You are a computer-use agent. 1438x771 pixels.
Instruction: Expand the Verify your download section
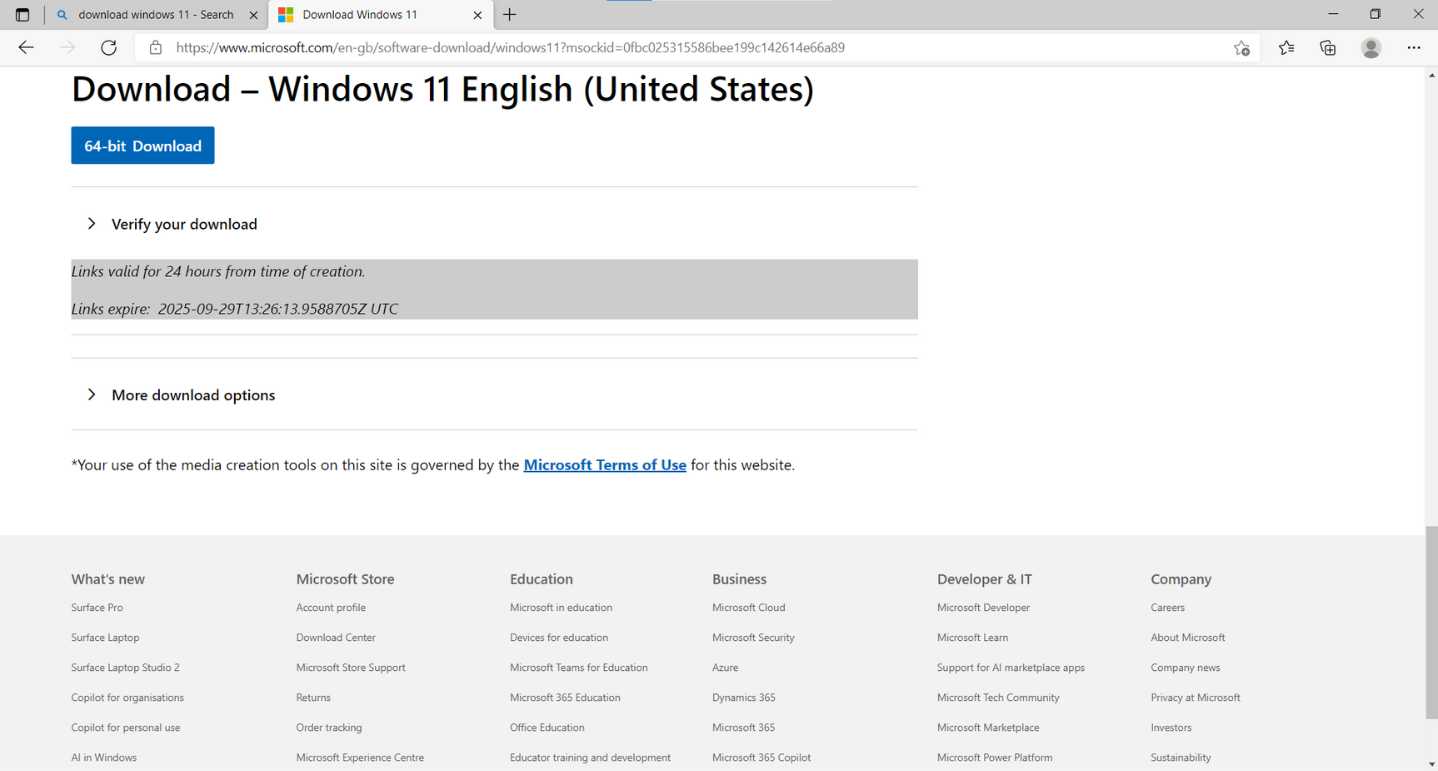[184, 224]
